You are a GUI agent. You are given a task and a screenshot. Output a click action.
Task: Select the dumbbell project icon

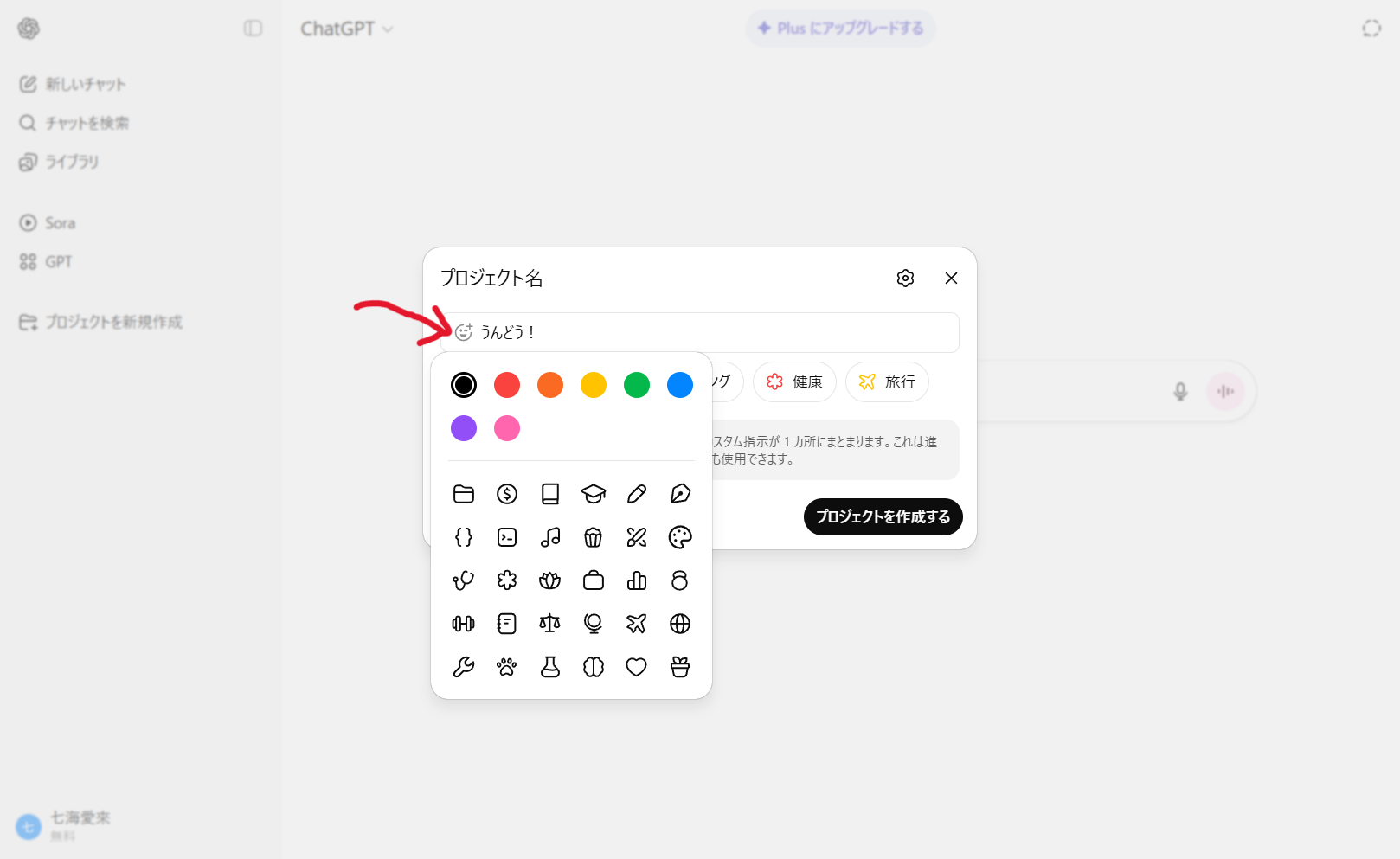point(464,624)
